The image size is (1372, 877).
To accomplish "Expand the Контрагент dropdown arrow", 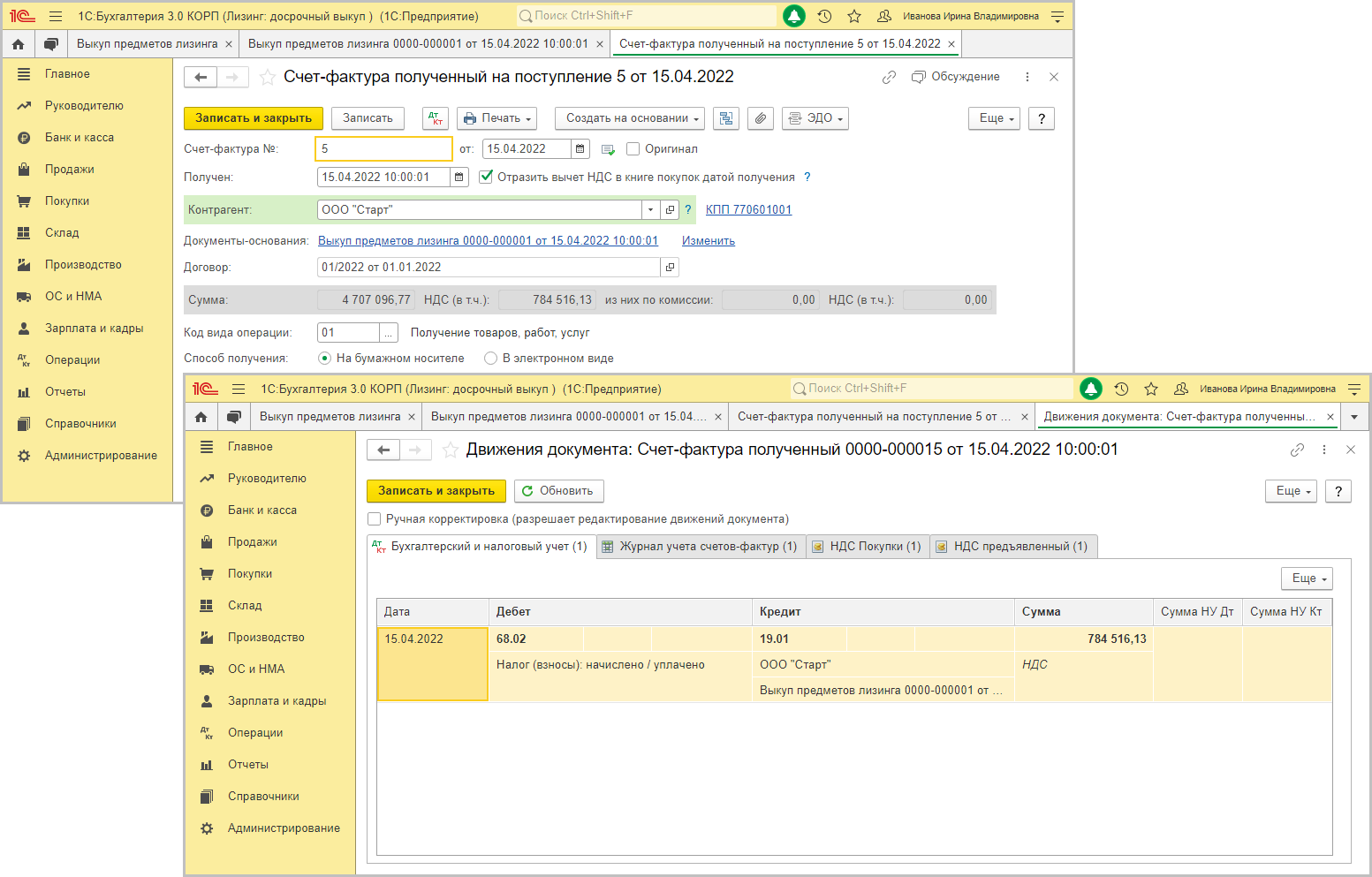I will [650, 210].
